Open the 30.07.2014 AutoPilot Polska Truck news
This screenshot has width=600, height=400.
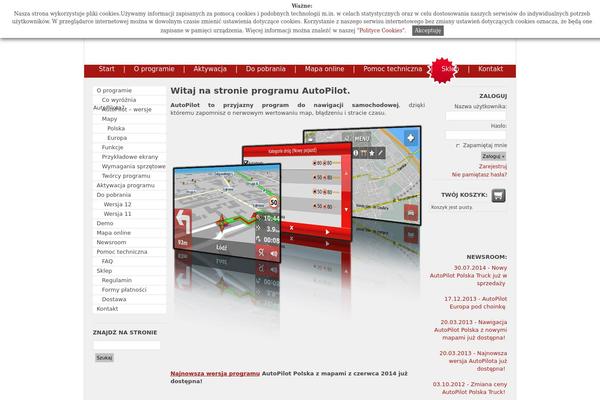468,276
